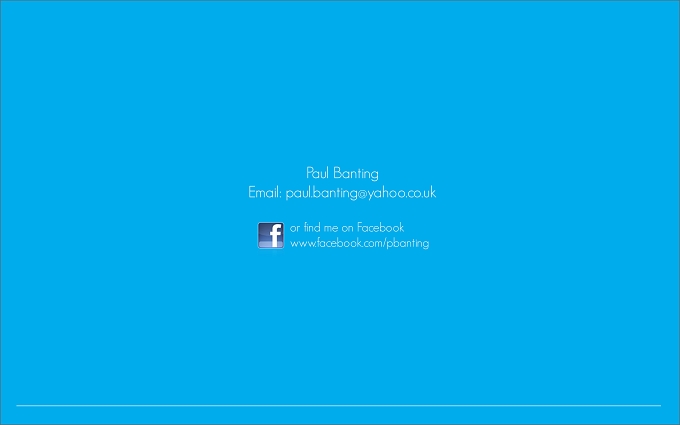Click 'paul.banting' before the @ sign
Image resolution: width=680 pixels, height=425 pixels.
[321, 193]
